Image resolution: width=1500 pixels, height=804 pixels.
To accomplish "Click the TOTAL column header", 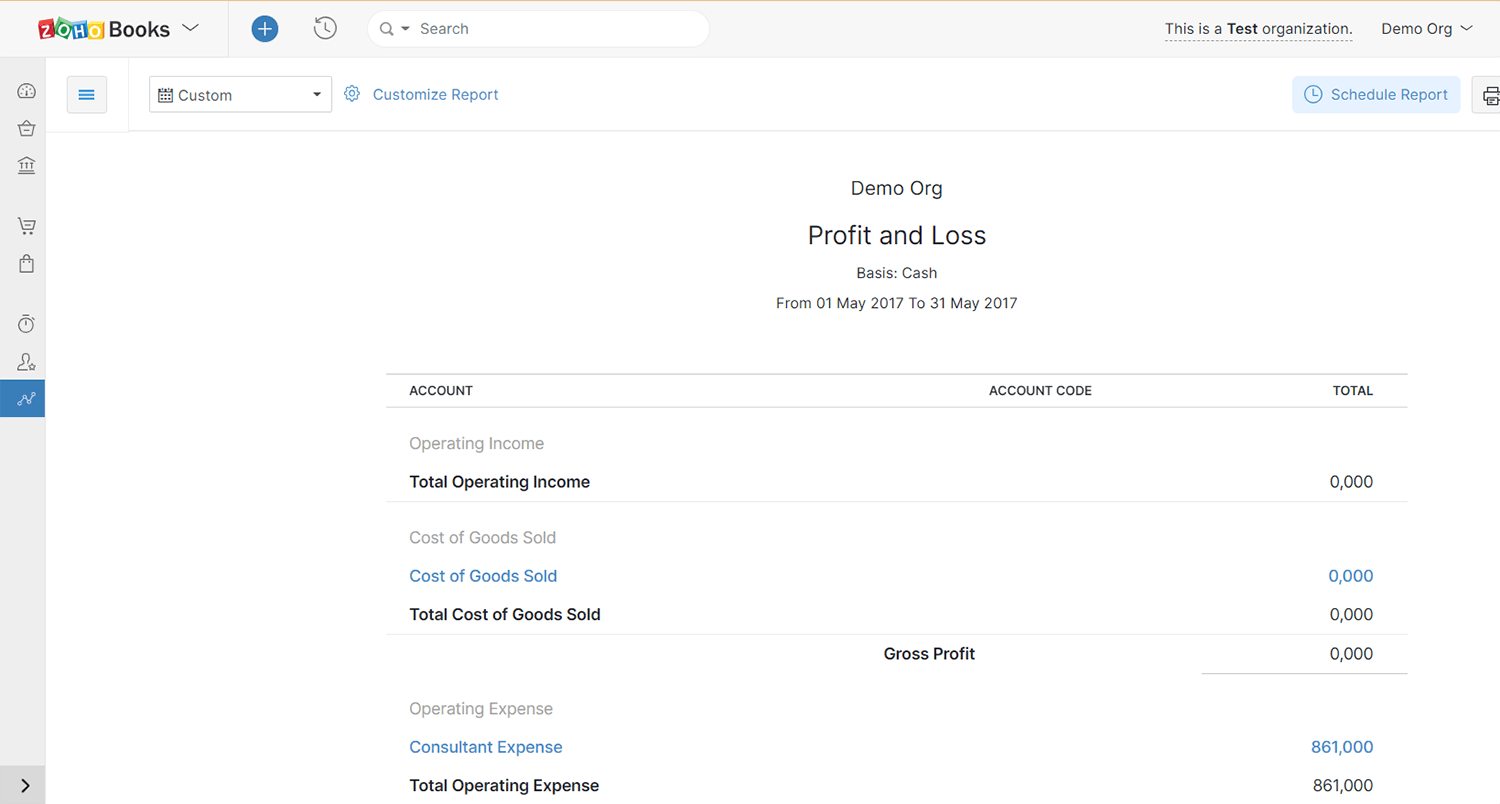I will click(1353, 391).
